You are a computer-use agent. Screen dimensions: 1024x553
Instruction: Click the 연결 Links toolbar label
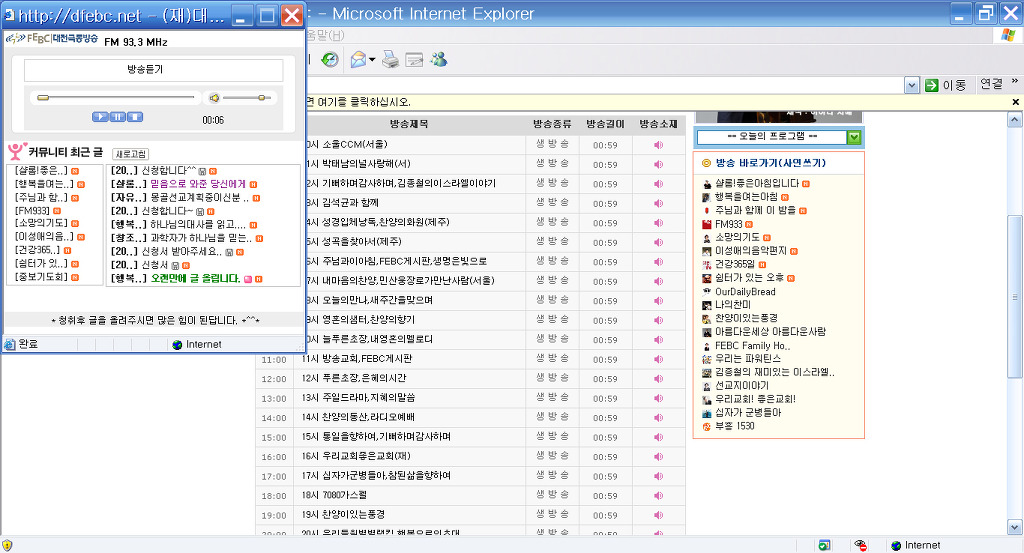[991, 85]
